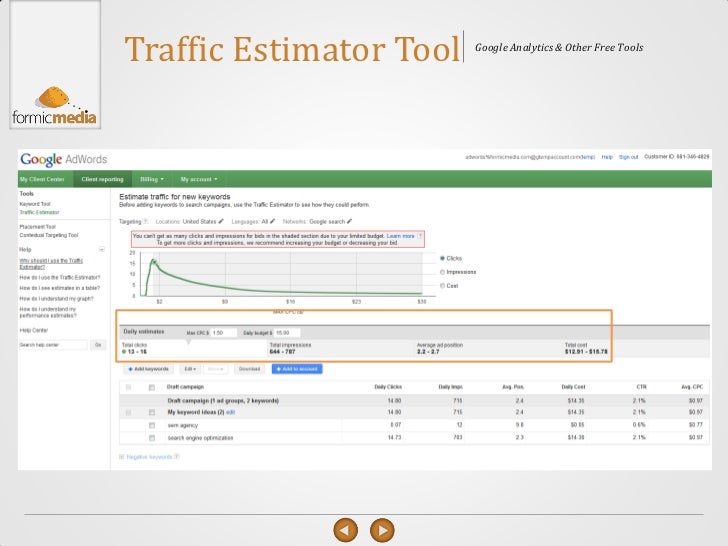The width and height of the screenshot is (728, 546).
Task: Open the More dropdown button
Action: coord(215,369)
